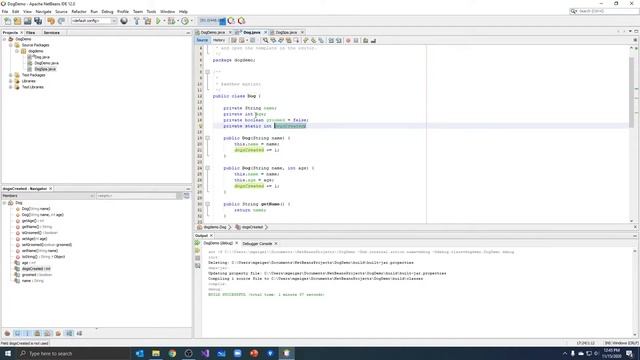Open the Debug Project dropdown arrow
640x360 pixels.
178,21
